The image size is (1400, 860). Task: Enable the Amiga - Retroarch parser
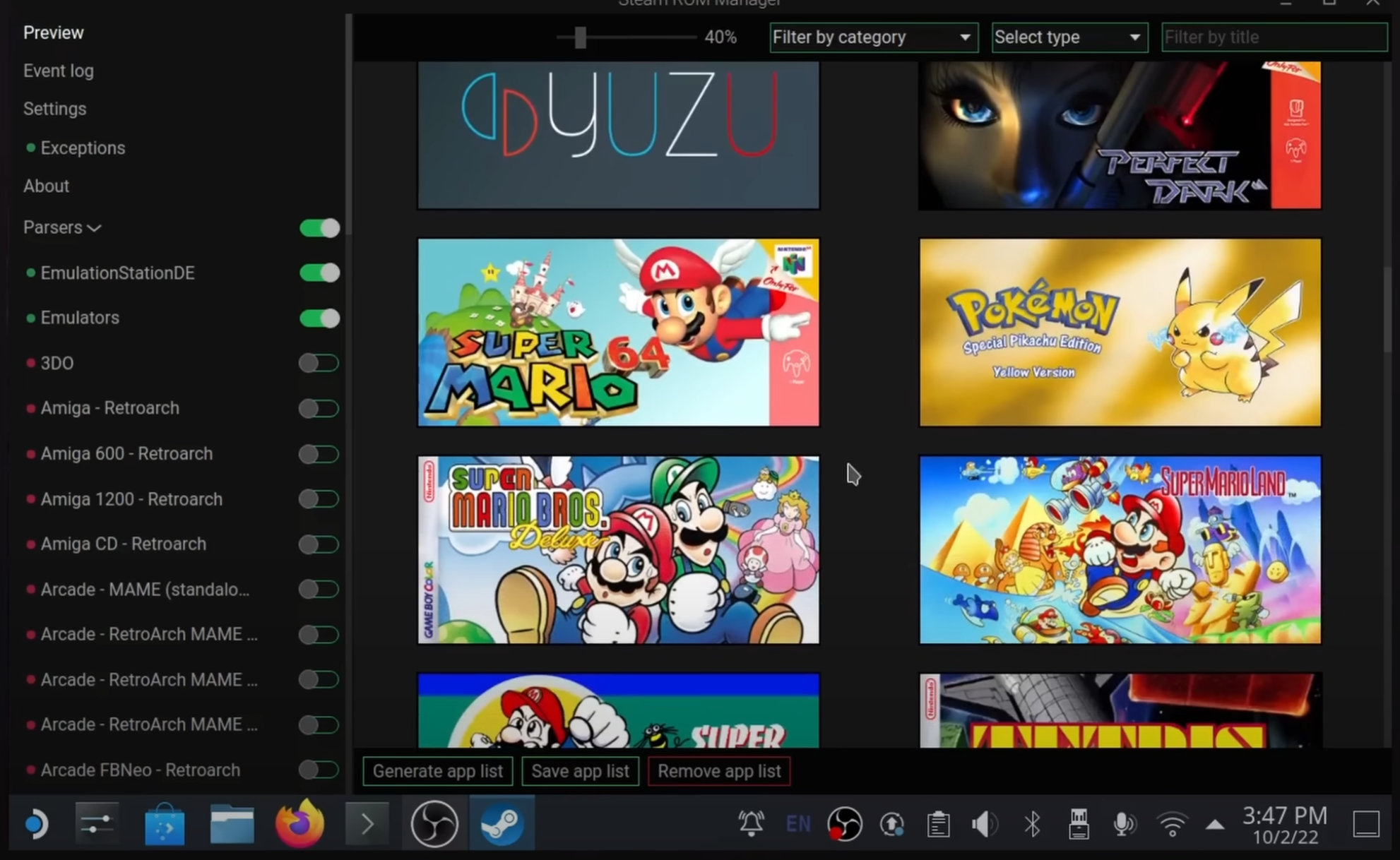tap(319, 409)
